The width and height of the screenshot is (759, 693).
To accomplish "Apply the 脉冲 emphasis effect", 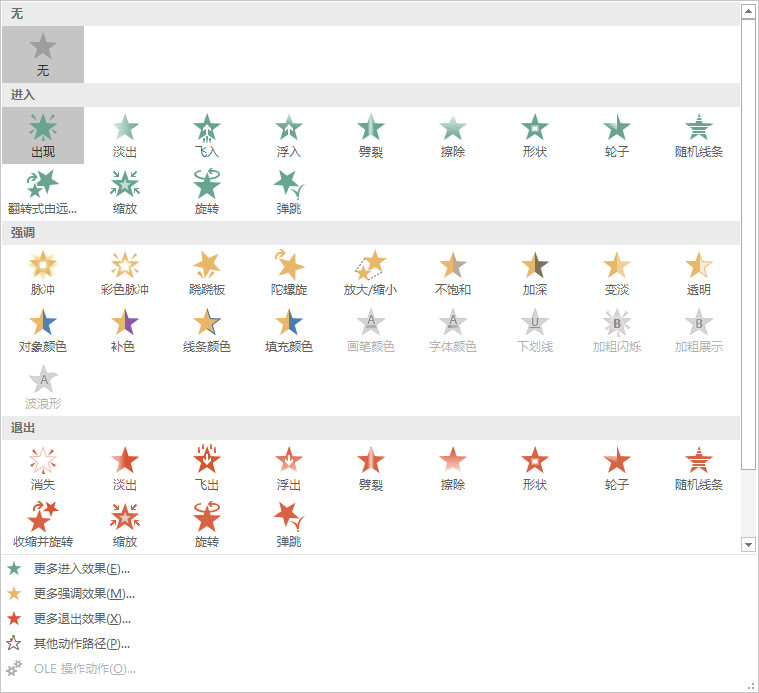I will point(43,273).
